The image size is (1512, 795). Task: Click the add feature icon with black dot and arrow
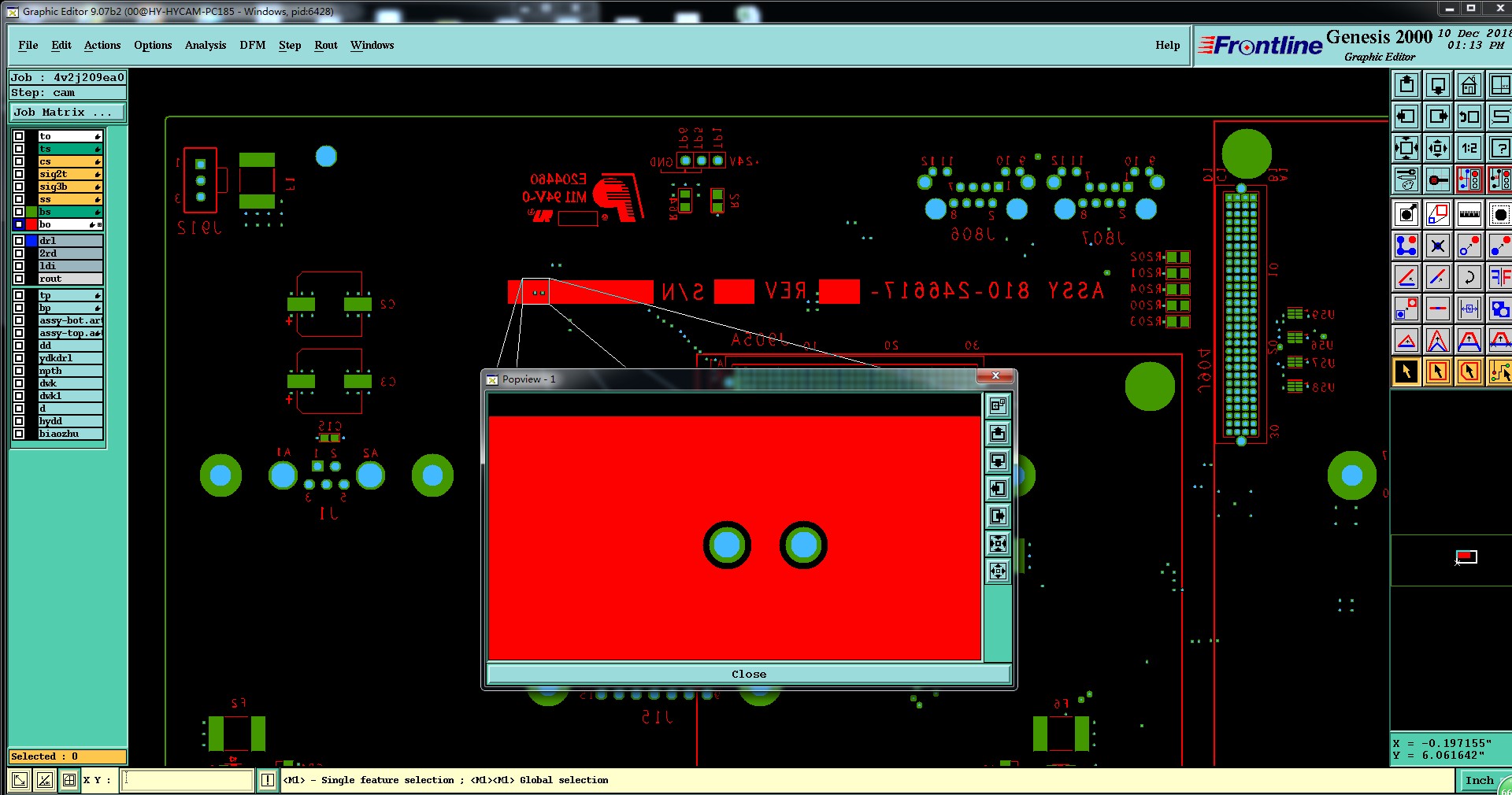1406,214
